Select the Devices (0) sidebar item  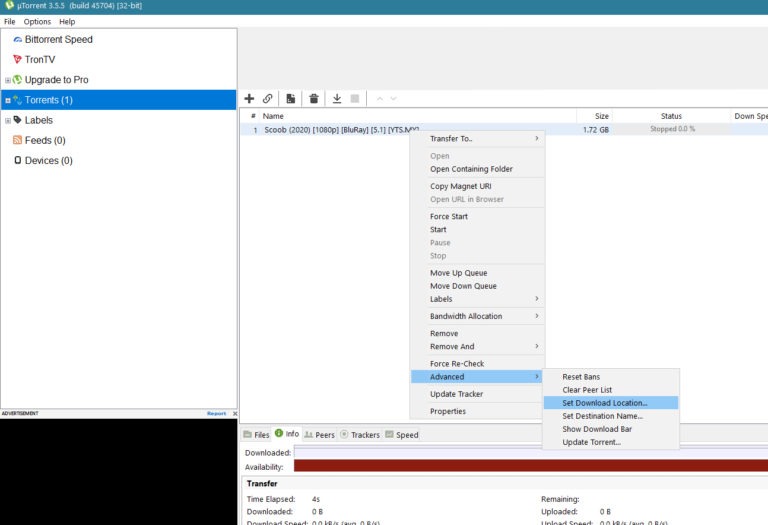pyautogui.click(x=48, y=160)
